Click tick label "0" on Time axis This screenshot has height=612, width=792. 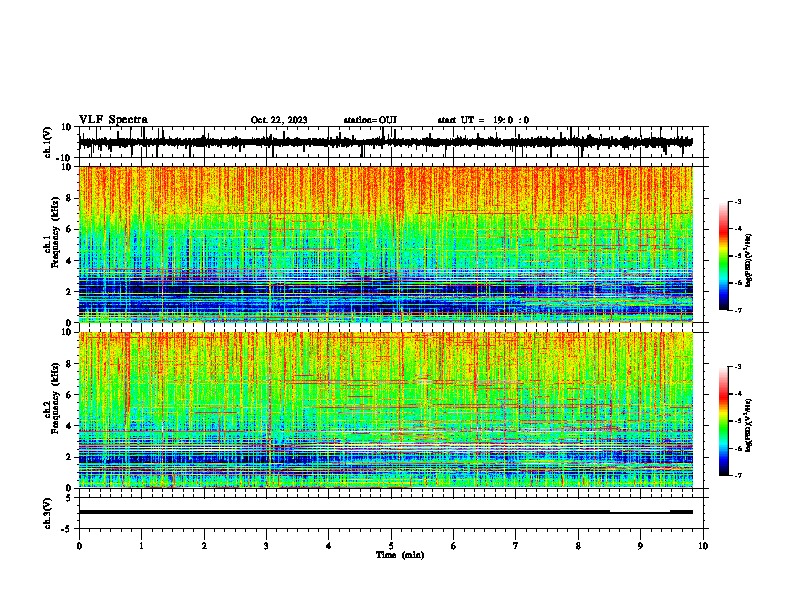[79, 545]
